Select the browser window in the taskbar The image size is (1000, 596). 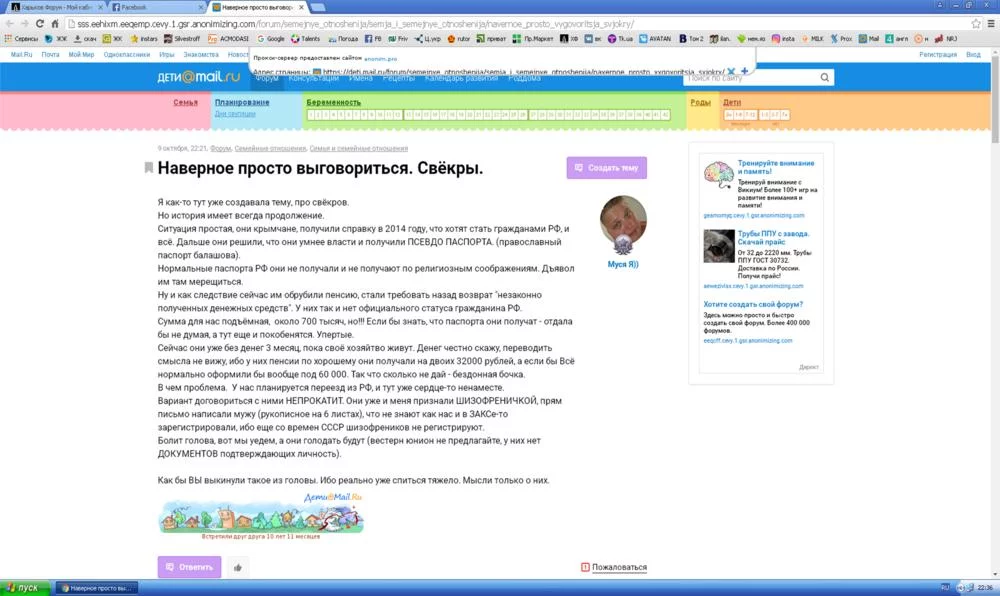(97, 588)
